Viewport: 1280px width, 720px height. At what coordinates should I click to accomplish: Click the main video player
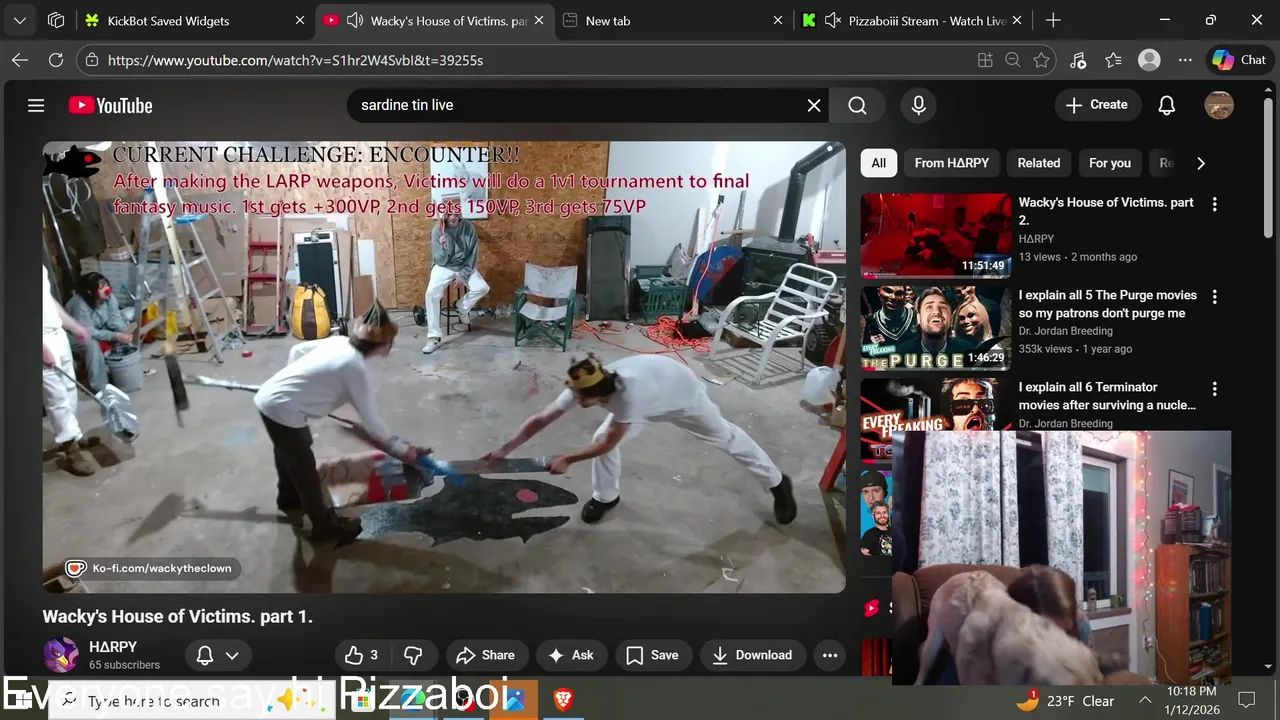coord(444,367)
